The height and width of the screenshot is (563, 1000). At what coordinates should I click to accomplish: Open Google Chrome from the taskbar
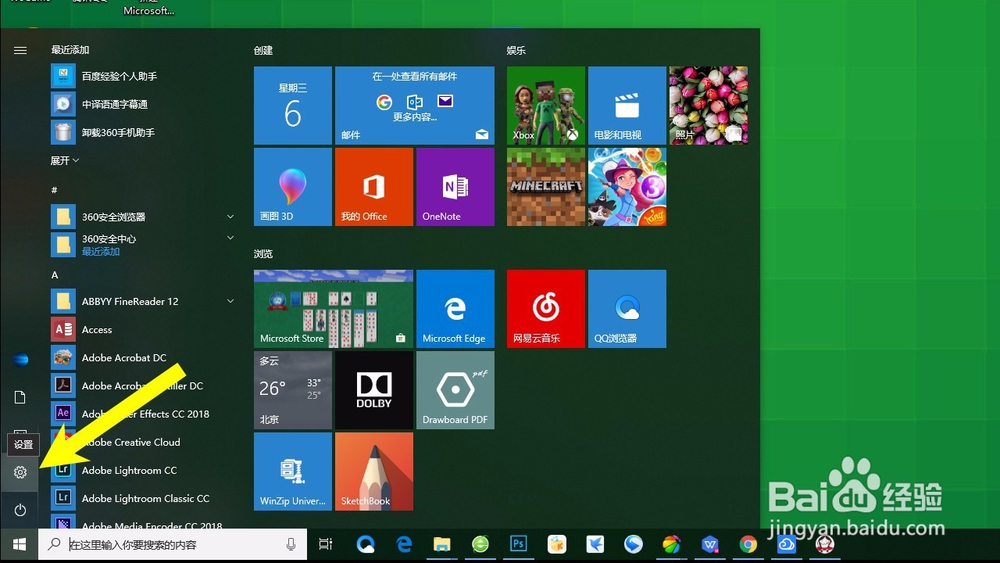[x=748, y=545]
